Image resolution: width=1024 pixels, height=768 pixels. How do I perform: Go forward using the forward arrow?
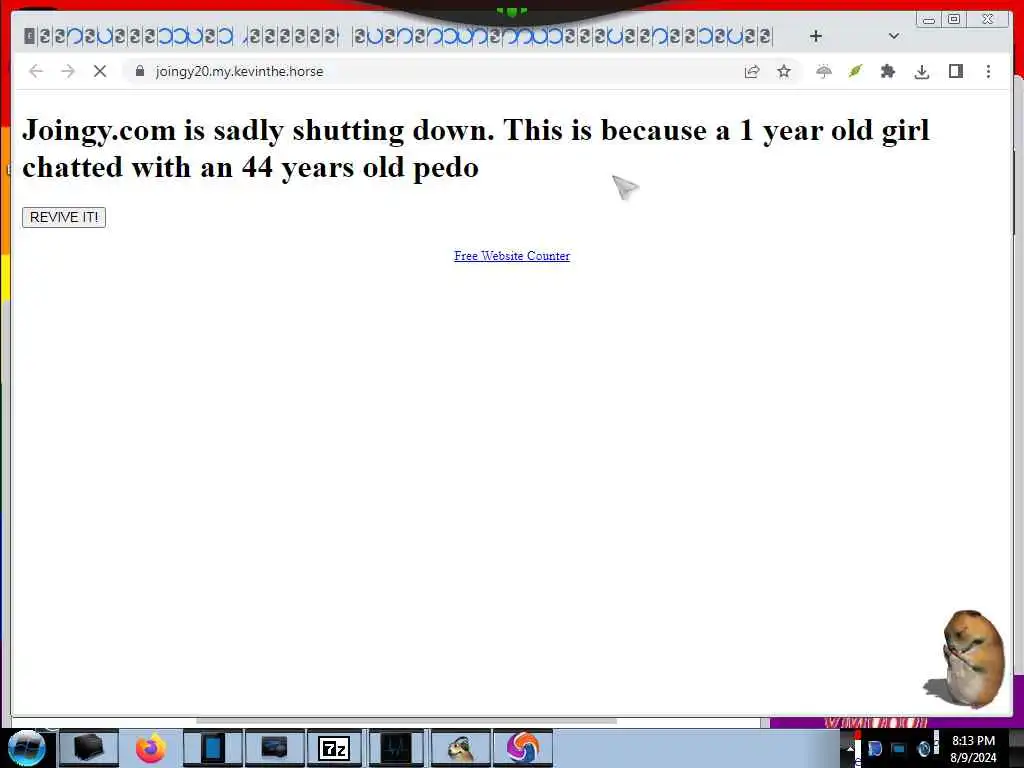[x=68, y=71]
